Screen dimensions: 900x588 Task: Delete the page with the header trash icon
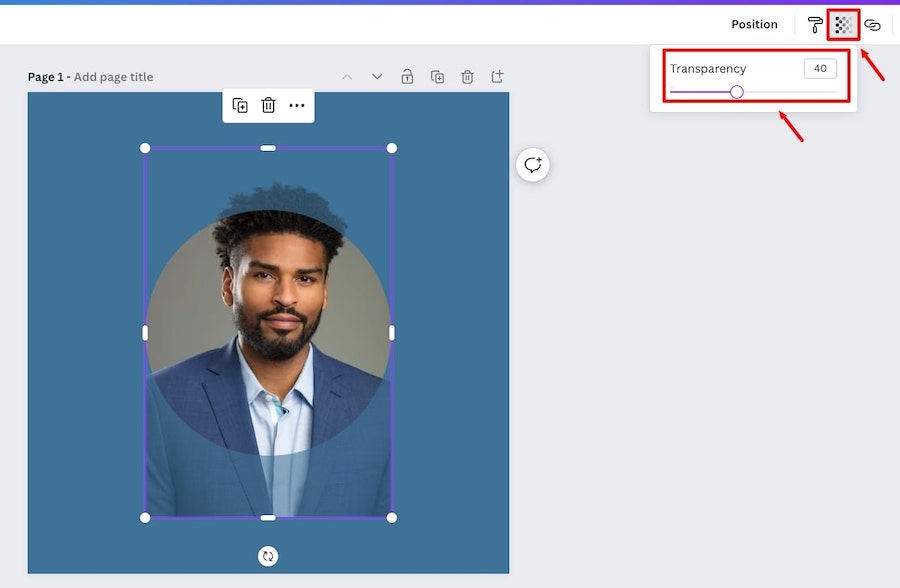[467, 76]
